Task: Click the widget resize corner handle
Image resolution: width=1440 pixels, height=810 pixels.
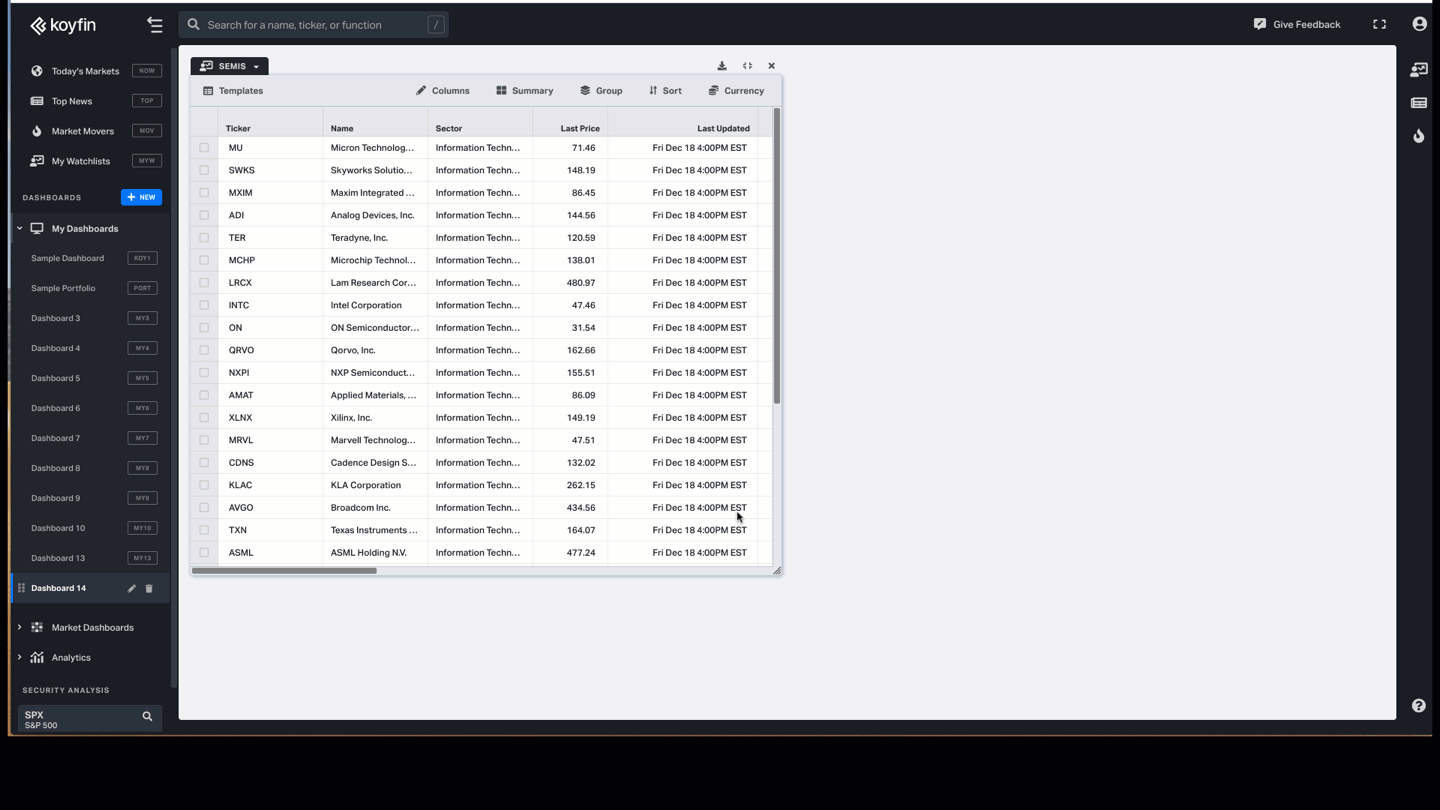Action: click(777, 571)
